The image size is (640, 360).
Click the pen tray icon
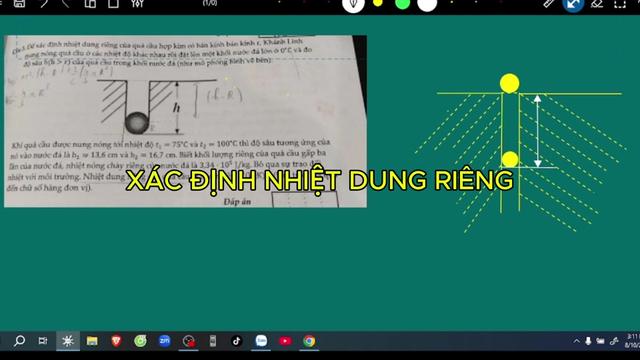coord(614,341)
